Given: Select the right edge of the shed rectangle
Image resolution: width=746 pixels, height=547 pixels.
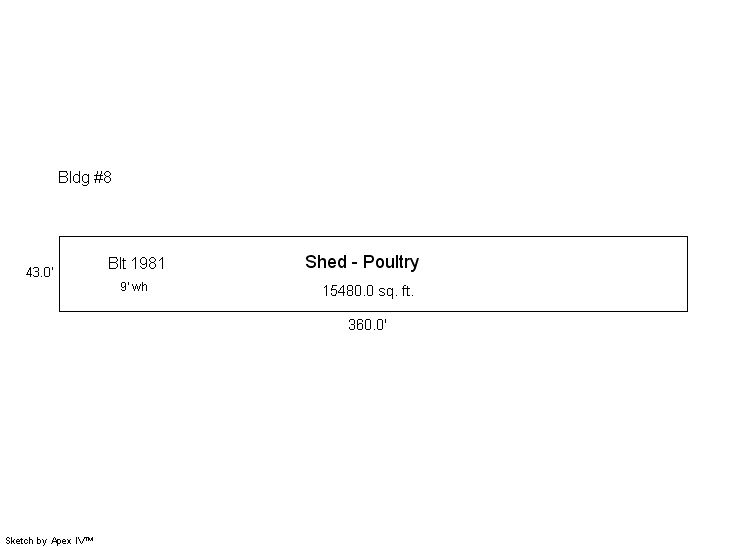Looking at the screenshot, I should tap(688, 274).
